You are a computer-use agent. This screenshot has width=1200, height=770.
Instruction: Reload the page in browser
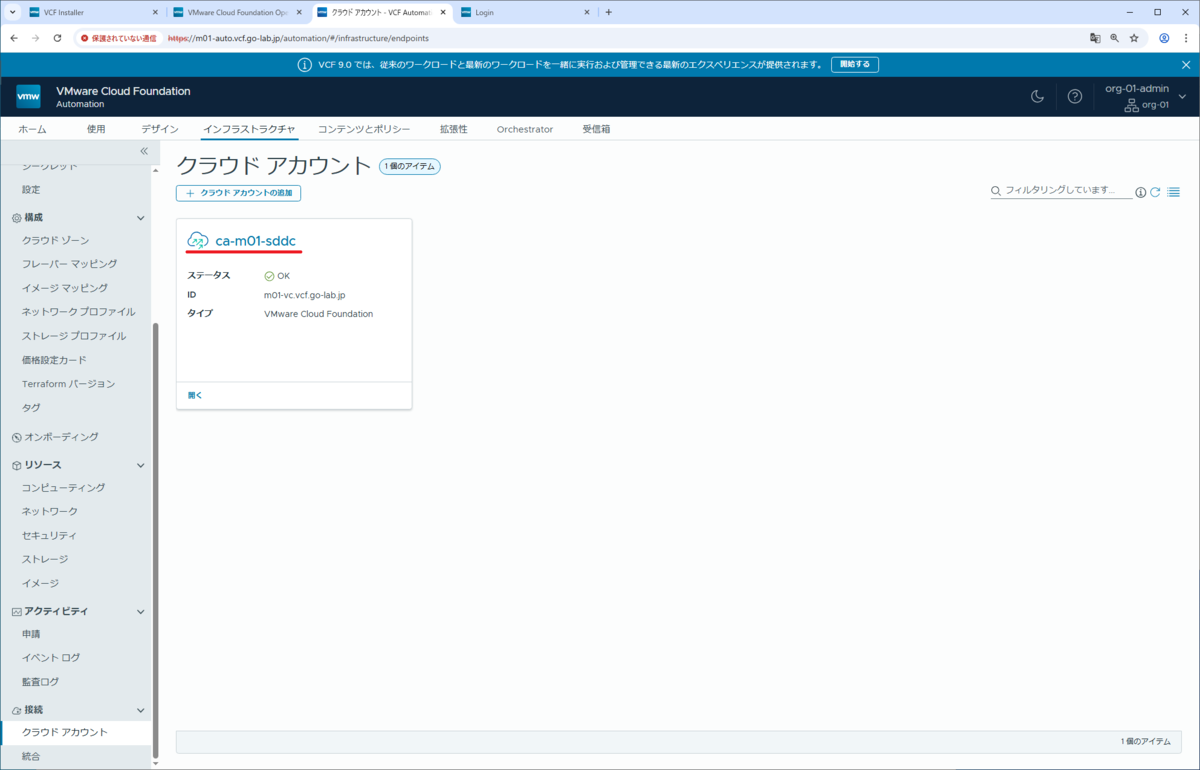coord(57,38)
